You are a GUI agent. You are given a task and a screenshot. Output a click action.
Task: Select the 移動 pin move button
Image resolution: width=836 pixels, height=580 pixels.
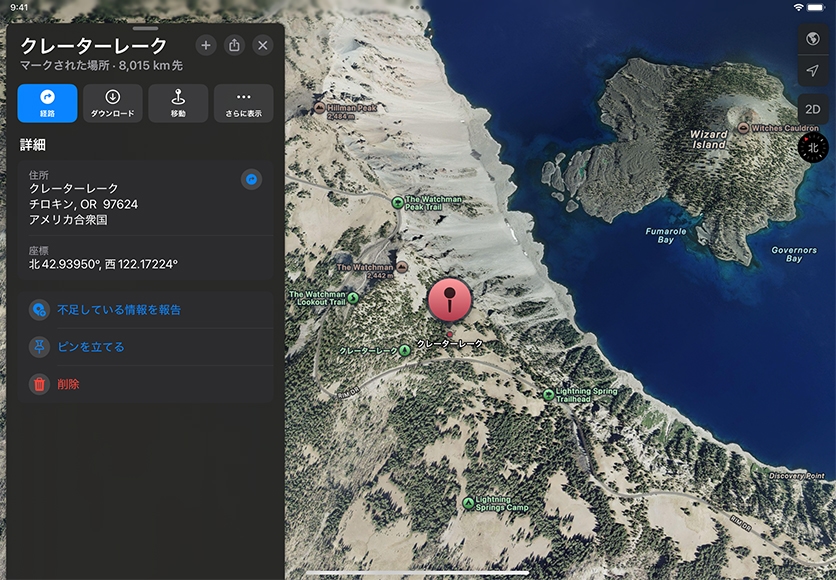coord(178,103)
